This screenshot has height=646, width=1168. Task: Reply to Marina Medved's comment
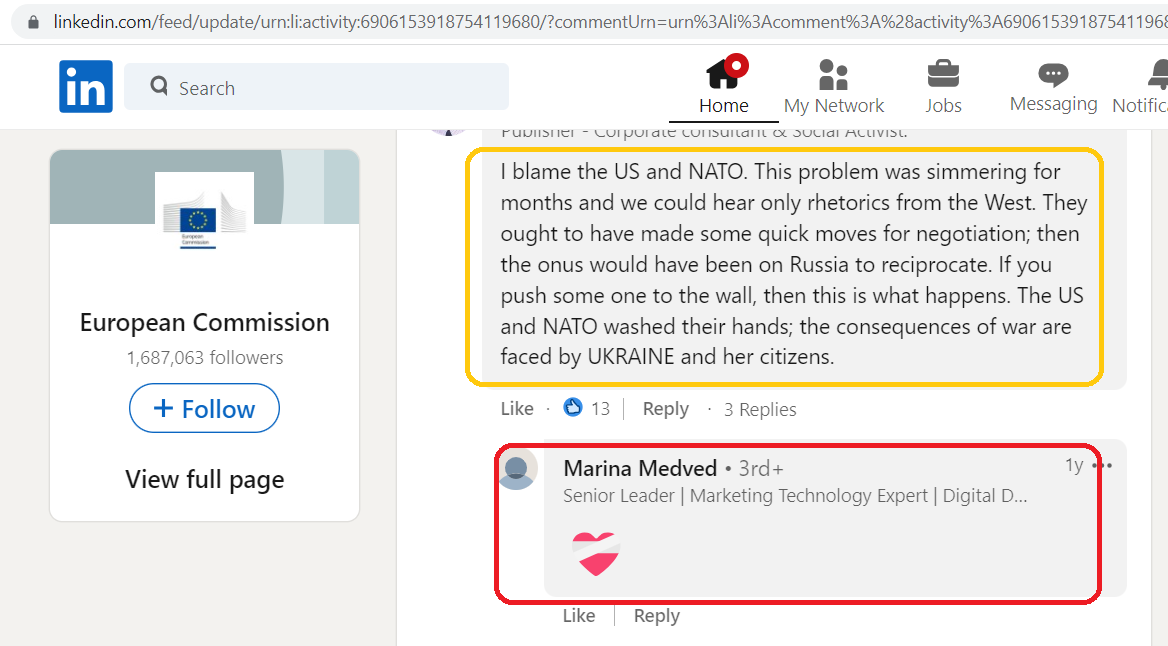[656, 615]
